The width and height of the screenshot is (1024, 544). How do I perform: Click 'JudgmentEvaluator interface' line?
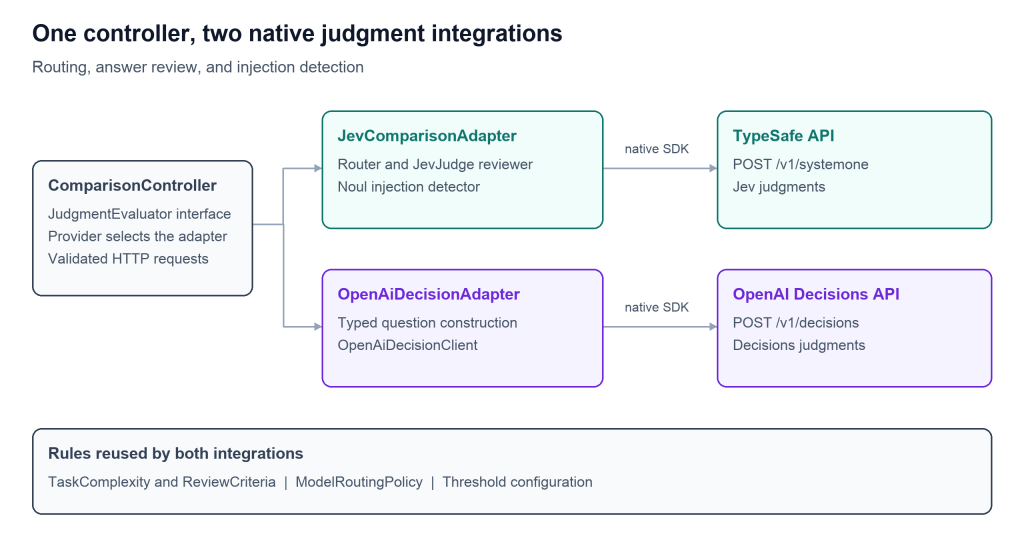tap(140, 214)
